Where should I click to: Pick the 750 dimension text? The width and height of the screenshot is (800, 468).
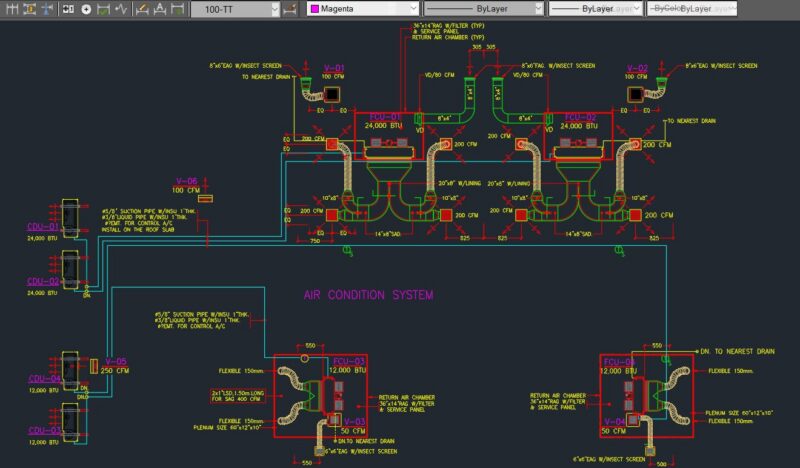(x=315, y=241)
